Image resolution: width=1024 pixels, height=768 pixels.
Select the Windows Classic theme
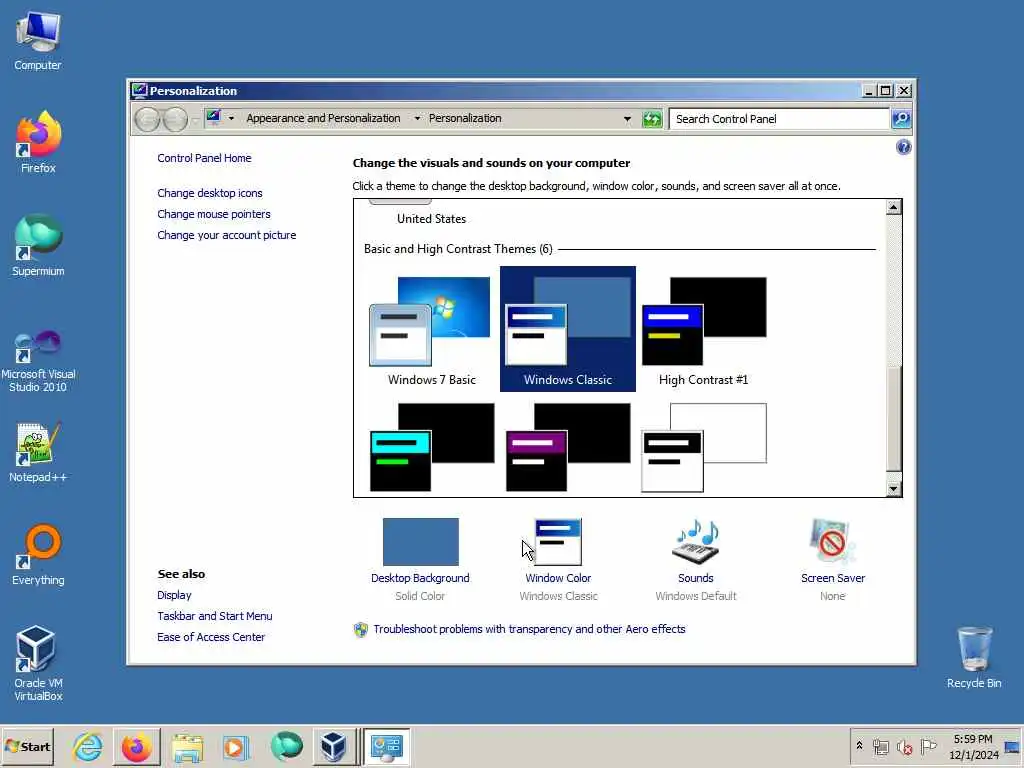point(568,329)
